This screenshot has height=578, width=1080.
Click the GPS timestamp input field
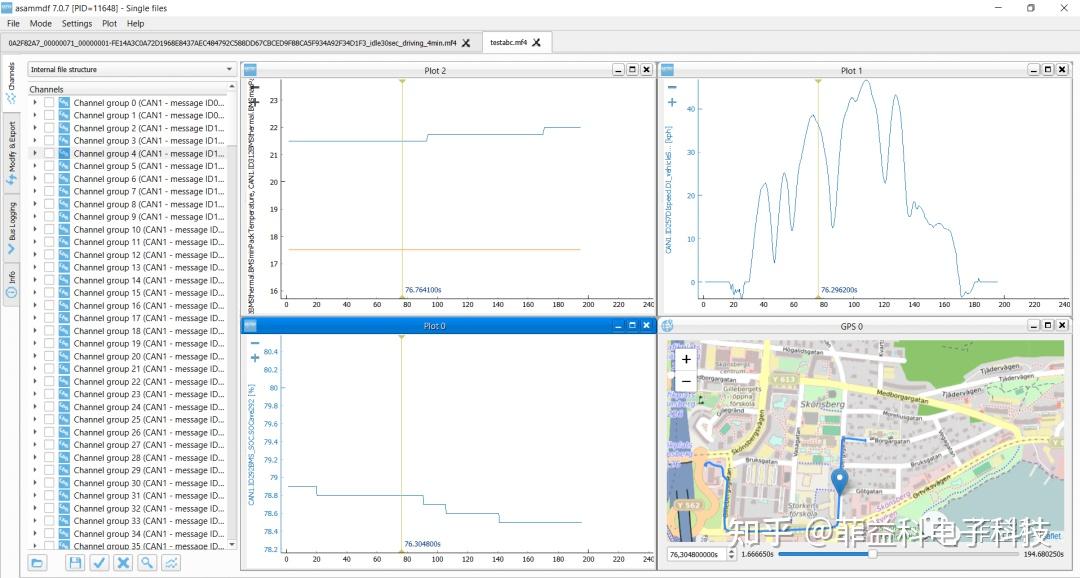[x=695, y=554]
